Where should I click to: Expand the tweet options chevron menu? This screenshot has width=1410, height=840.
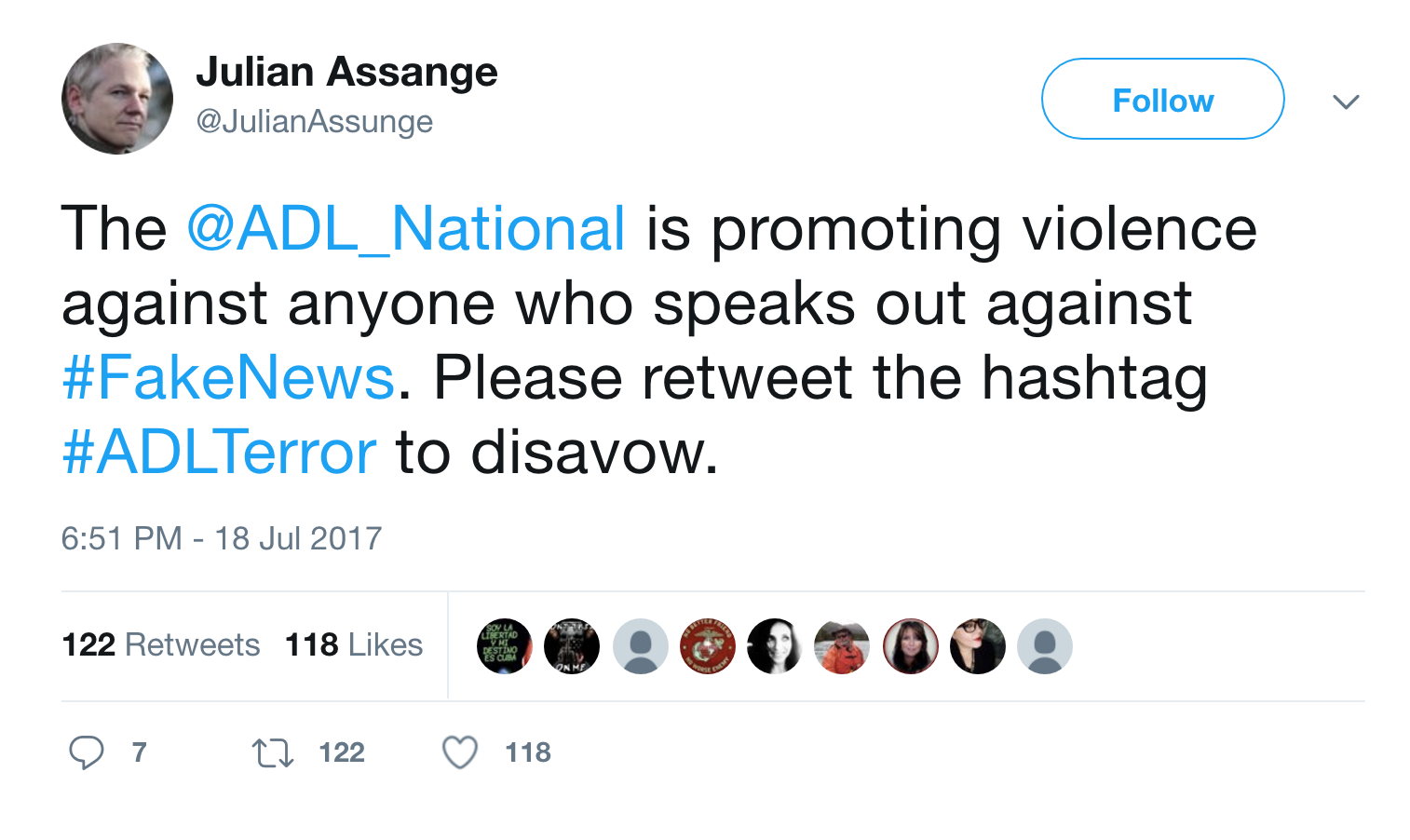[x=1346, y=101]
